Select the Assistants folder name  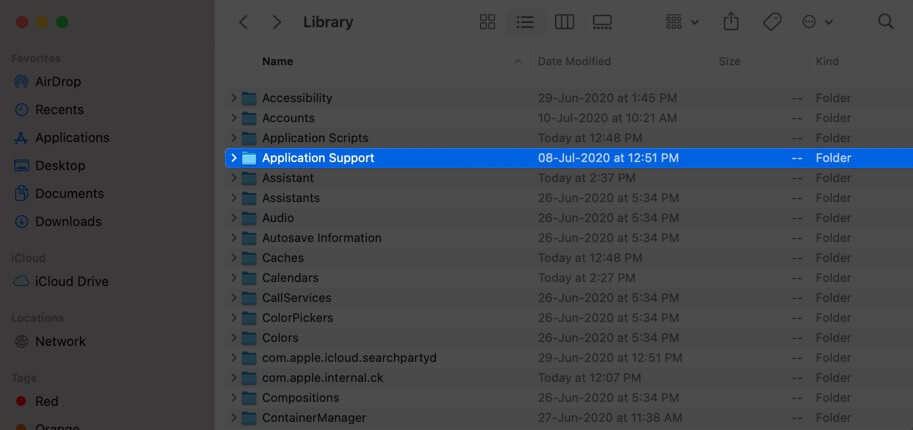(291, 198)
